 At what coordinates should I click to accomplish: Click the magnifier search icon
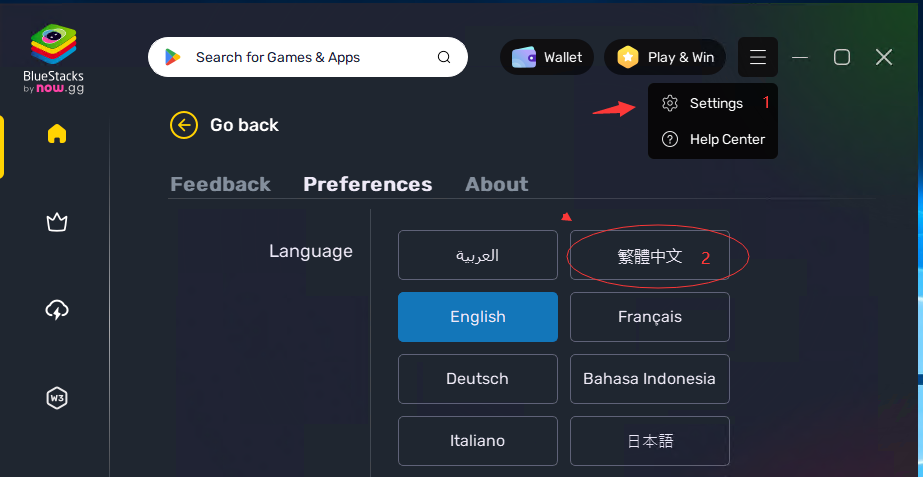pos(444,57)
